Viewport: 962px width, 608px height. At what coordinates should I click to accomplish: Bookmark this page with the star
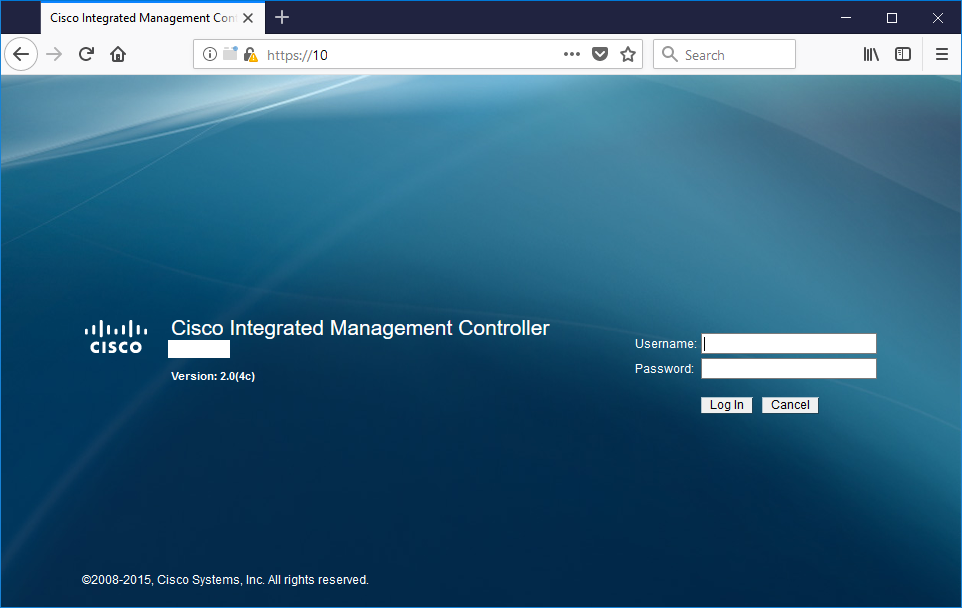click(x=628, y=55)
